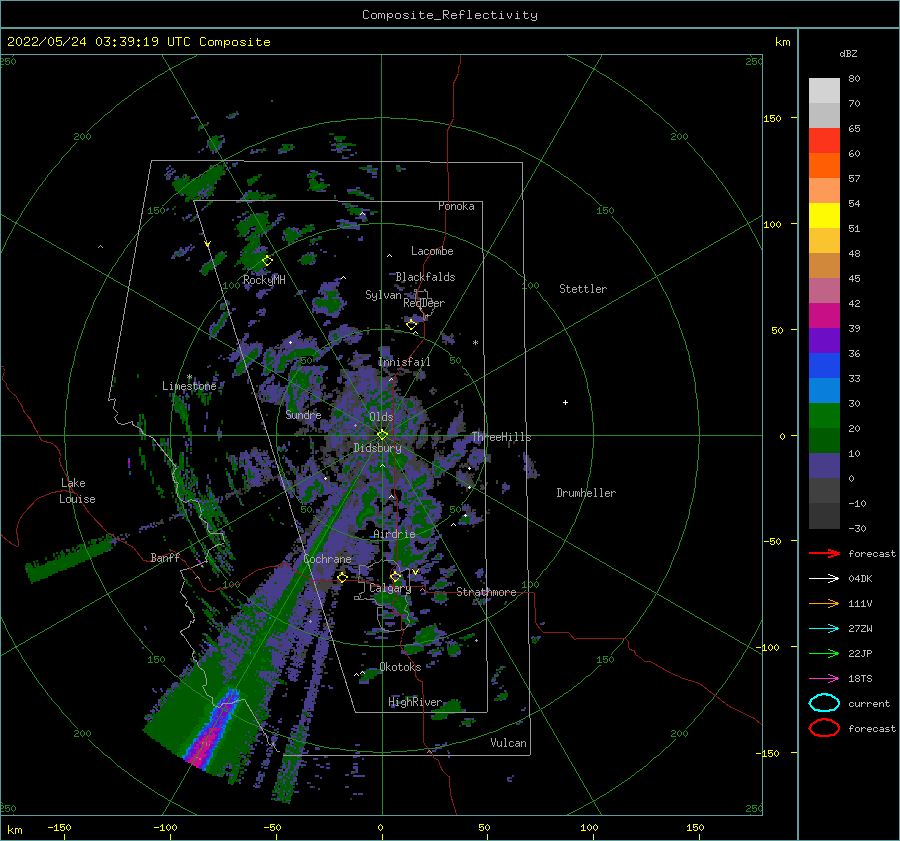Image resolution: width=900 pixels, height=841 pixels.
Task: Click the Blackfalds label
Action: pos(425,277)
